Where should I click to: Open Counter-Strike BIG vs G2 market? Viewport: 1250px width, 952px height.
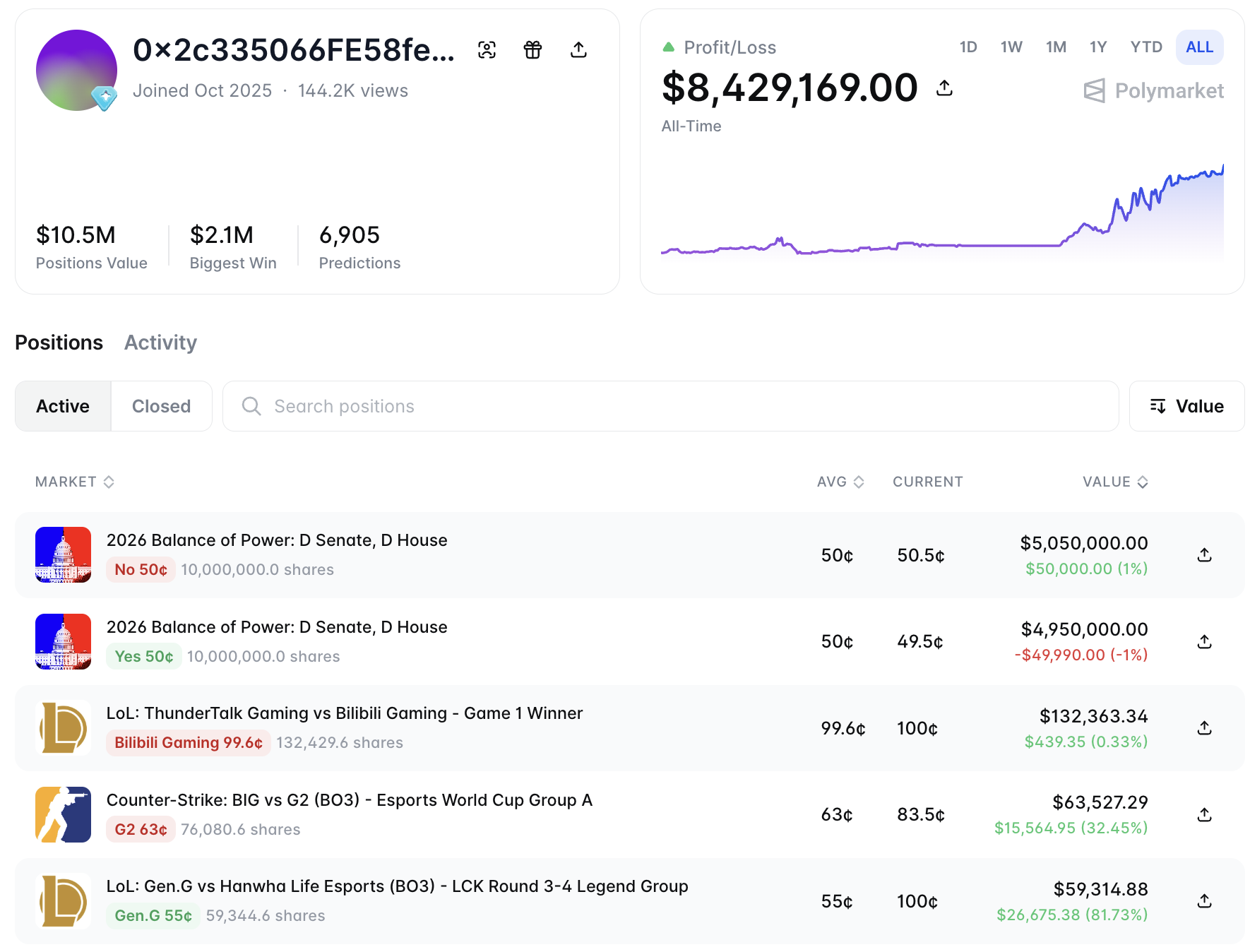tap(350, 800)
